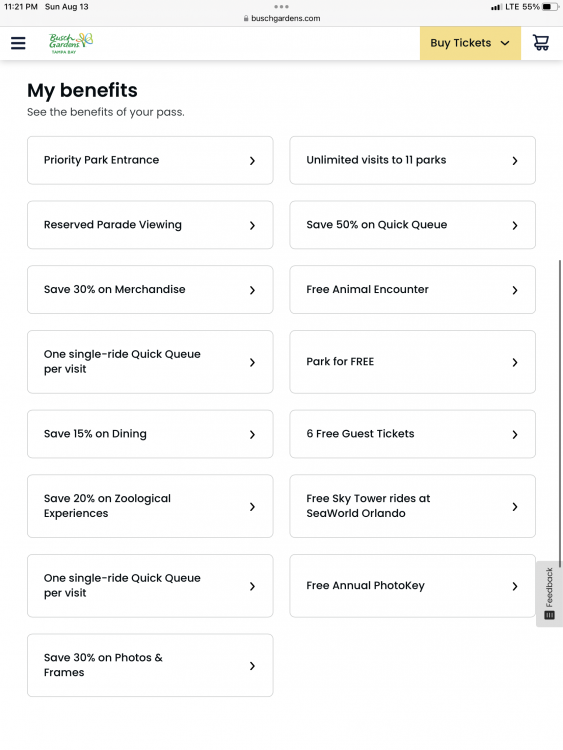Expand the Buy Tickets dropdown
The image size is (563, 750).
(x=470, y=43)
